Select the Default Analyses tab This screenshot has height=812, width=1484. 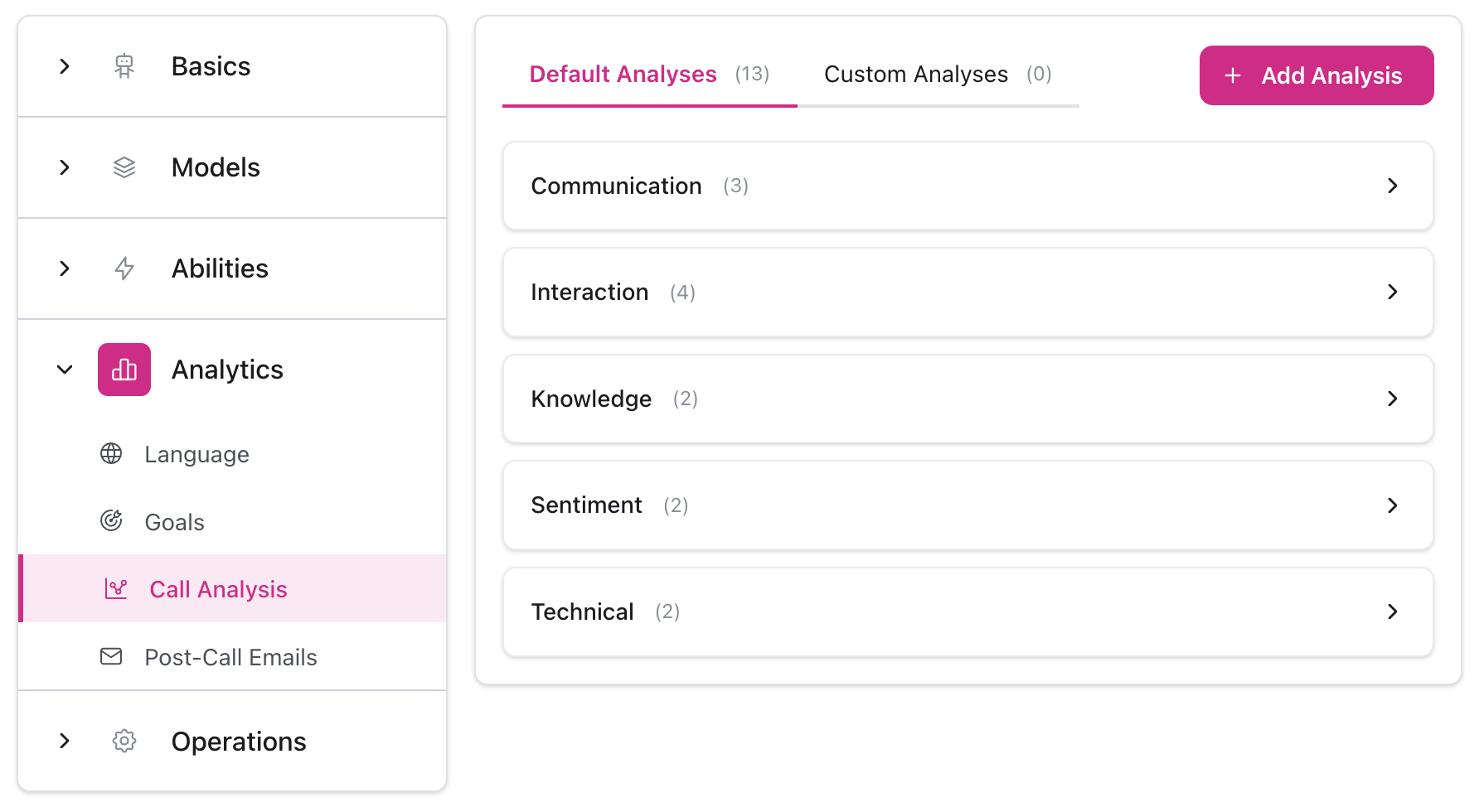pyautogui.click(x=623, y=74)
